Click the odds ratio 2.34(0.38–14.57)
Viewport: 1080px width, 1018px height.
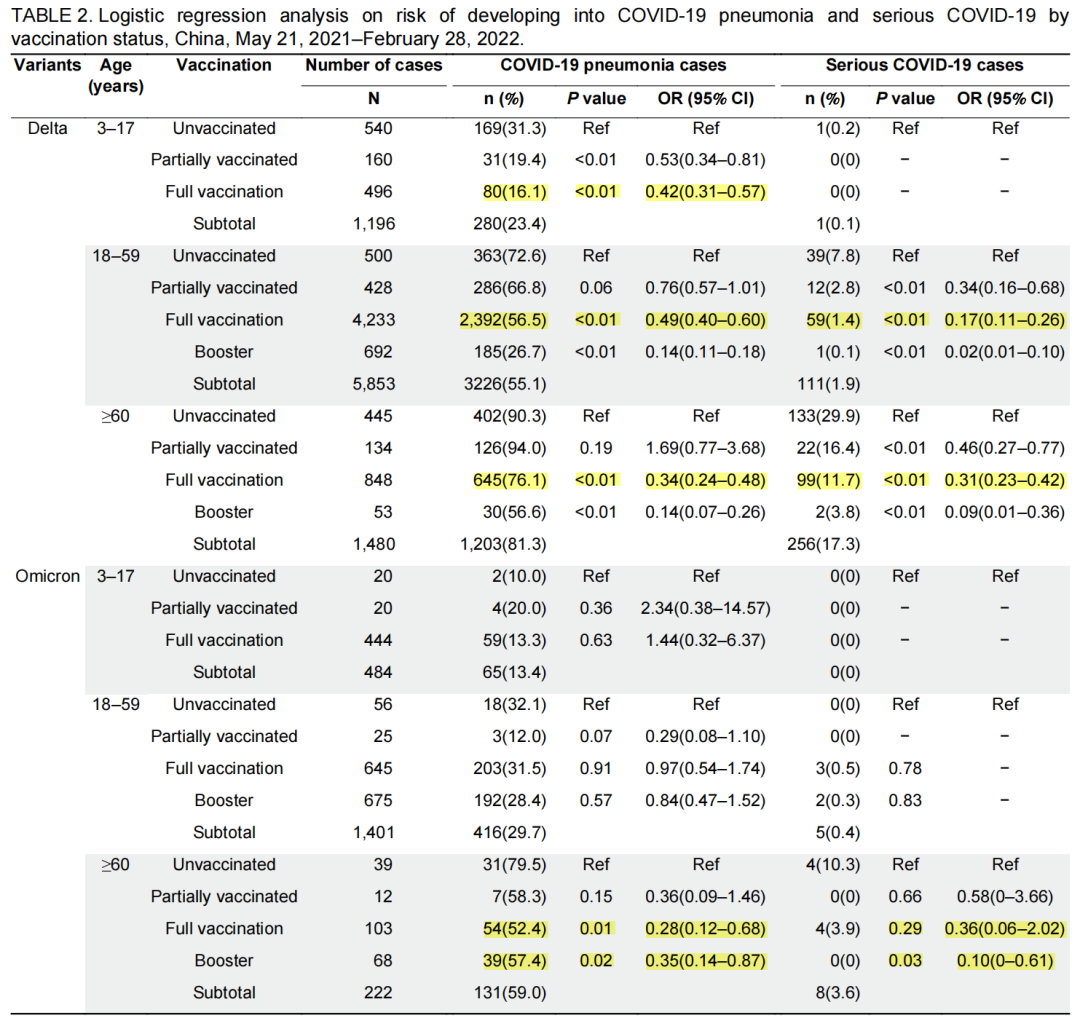tap(705, 608)
